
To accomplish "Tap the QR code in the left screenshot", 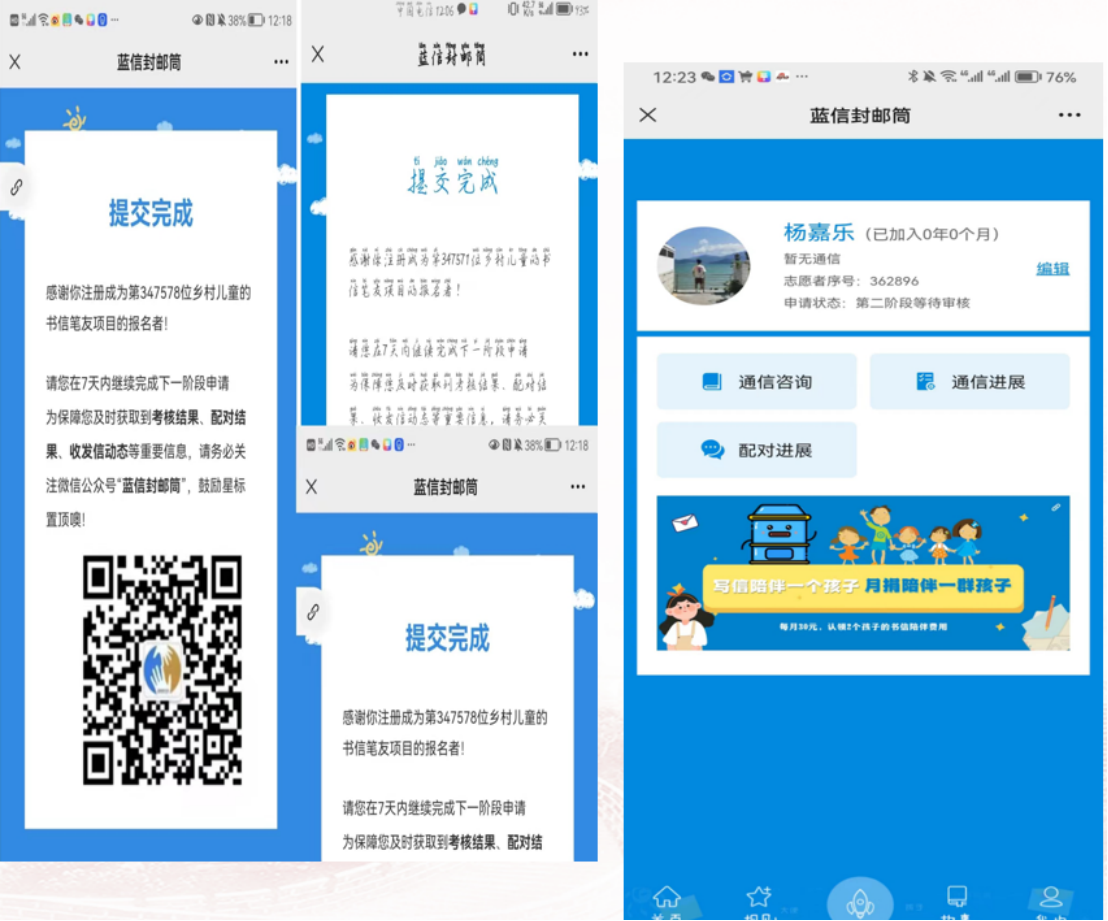I will (163, 670).
